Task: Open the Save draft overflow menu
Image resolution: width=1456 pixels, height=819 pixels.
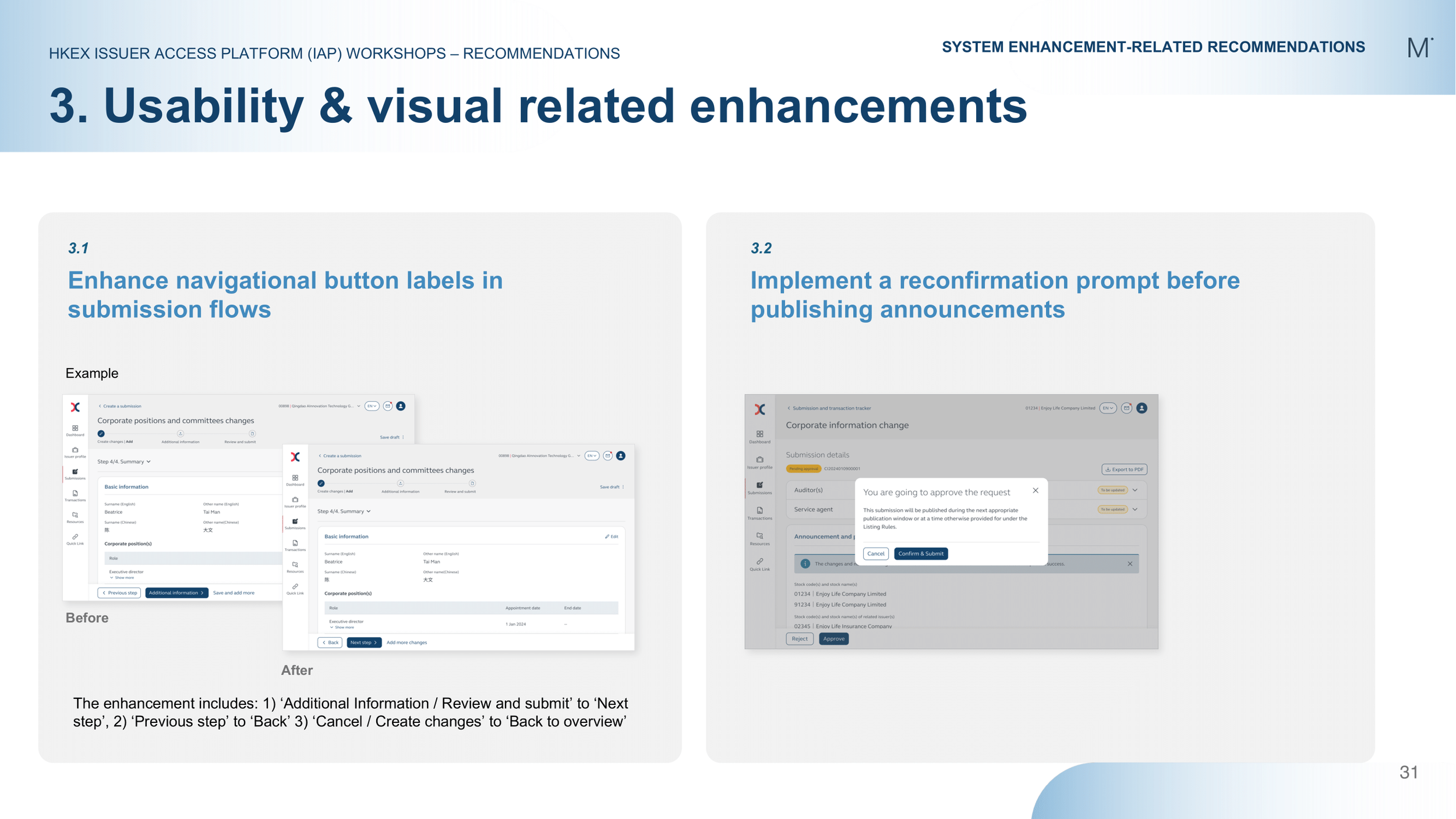Action: tap(622, 486)
